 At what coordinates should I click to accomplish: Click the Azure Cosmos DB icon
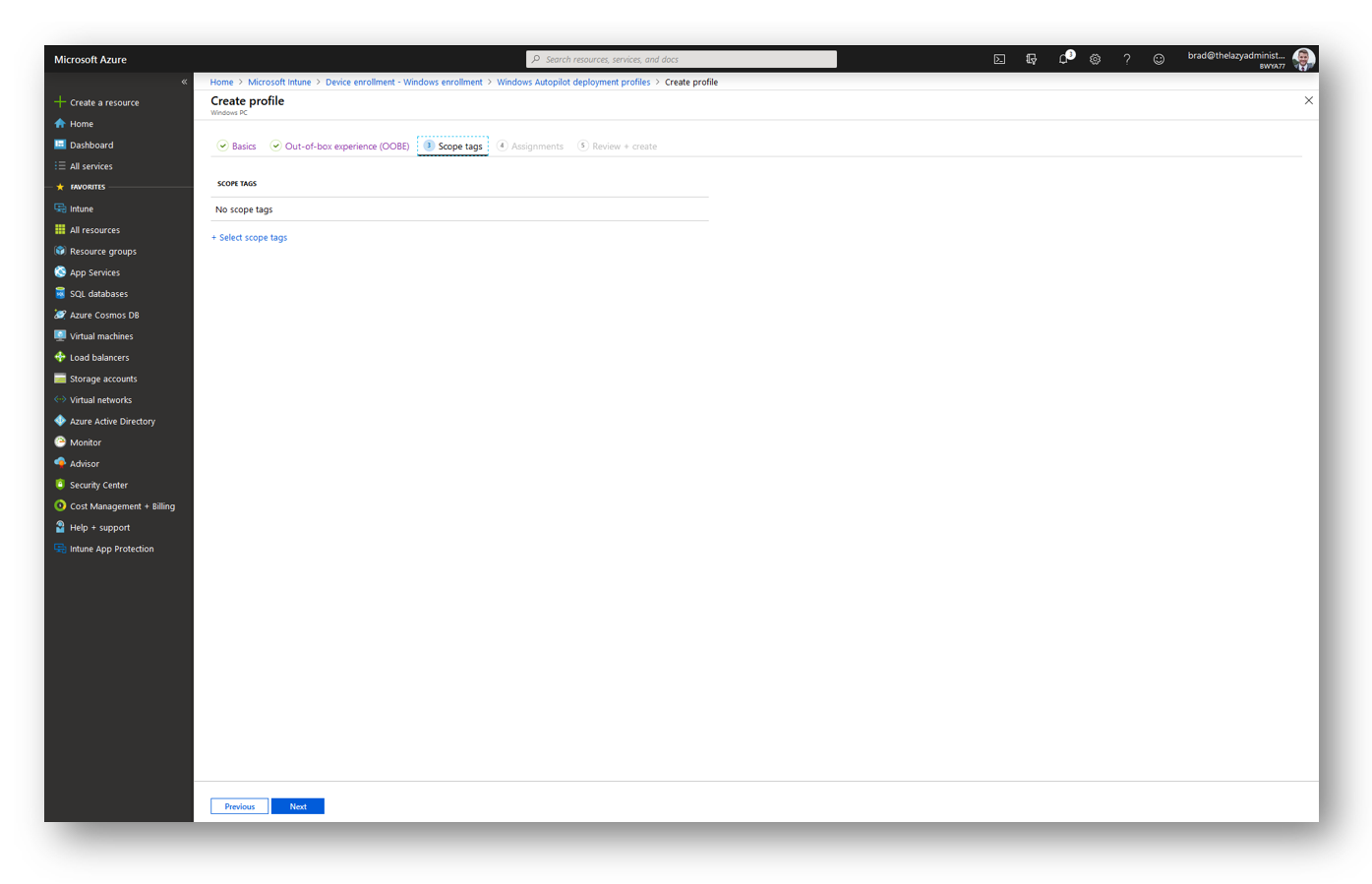[60, 315]
